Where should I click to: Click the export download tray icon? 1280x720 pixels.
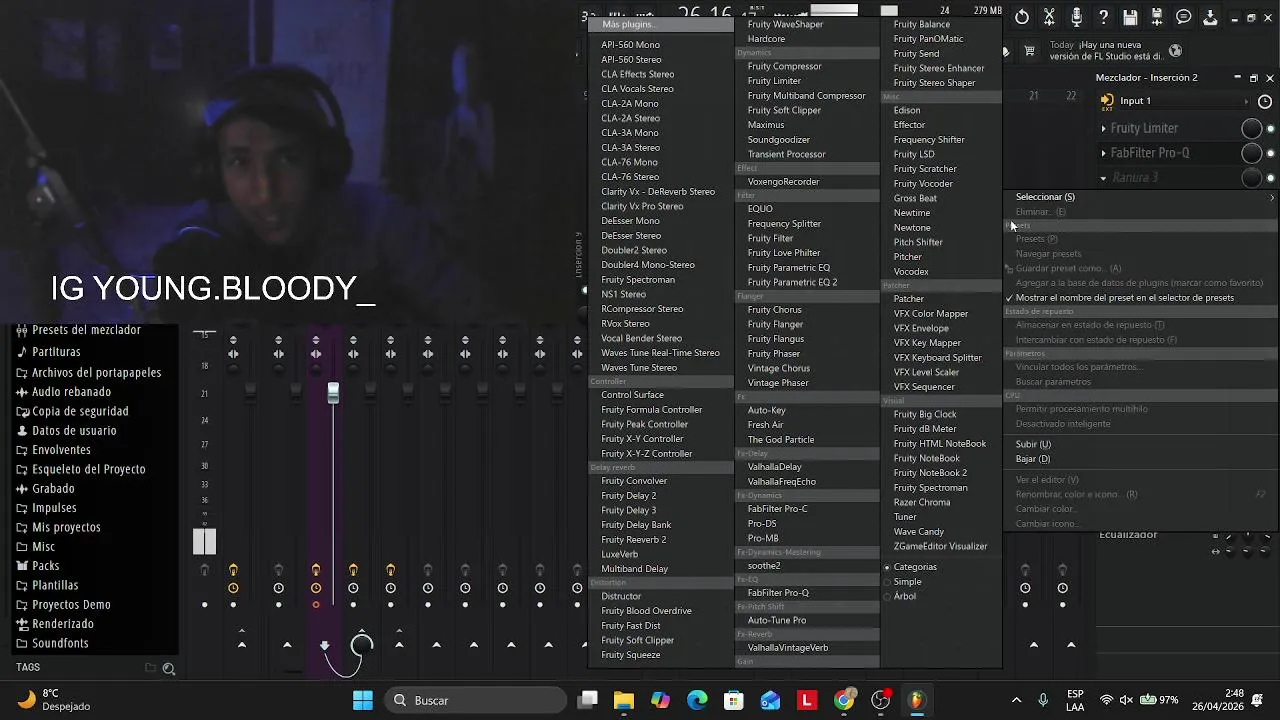tap(1210, 17)
